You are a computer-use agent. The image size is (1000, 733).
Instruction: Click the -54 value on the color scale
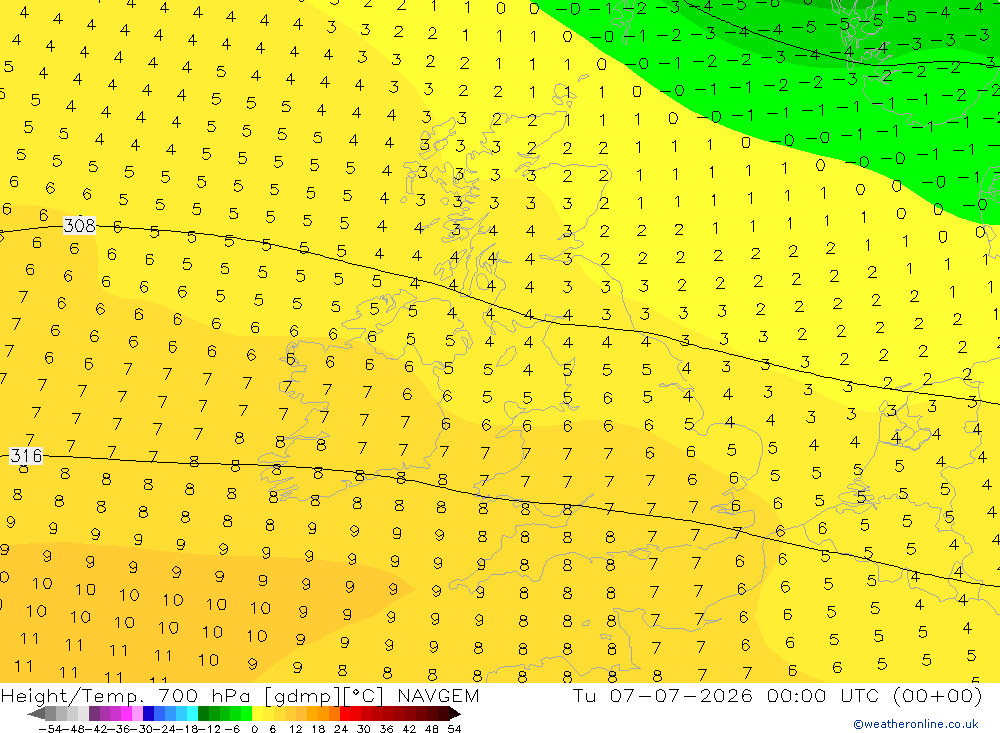[x=50, y=729]
